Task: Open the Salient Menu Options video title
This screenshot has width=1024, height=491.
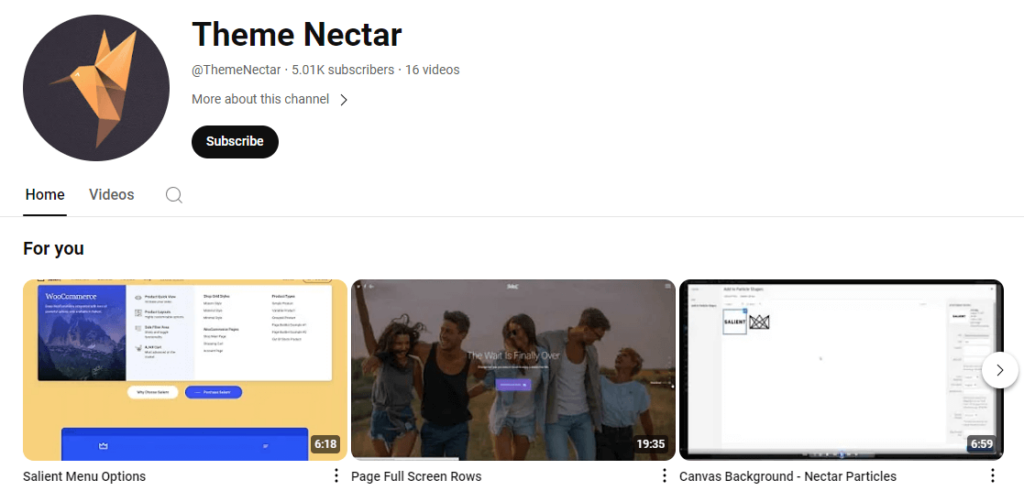Action: (x=84, y=477)
